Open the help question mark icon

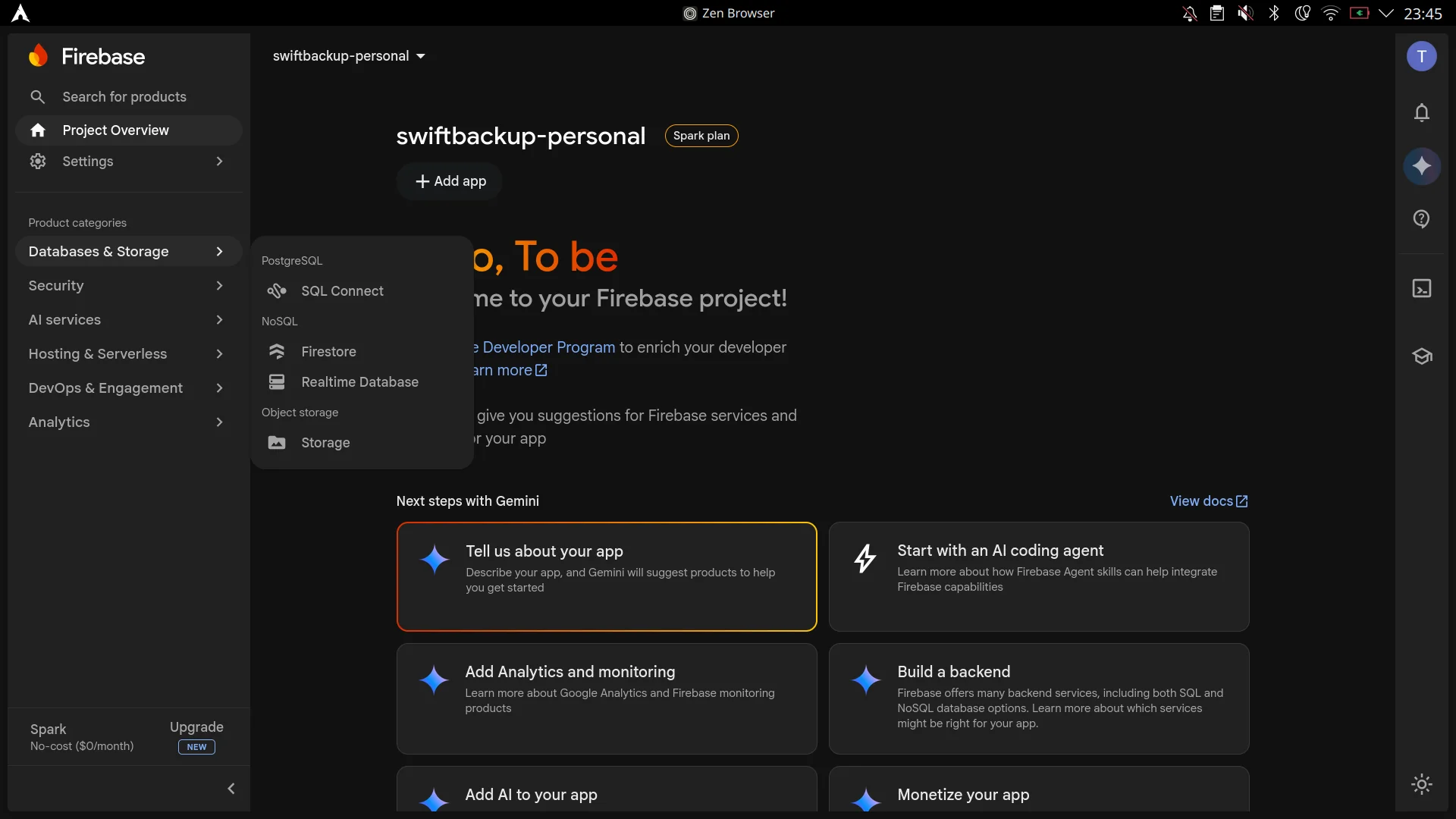click(1422, 219)
